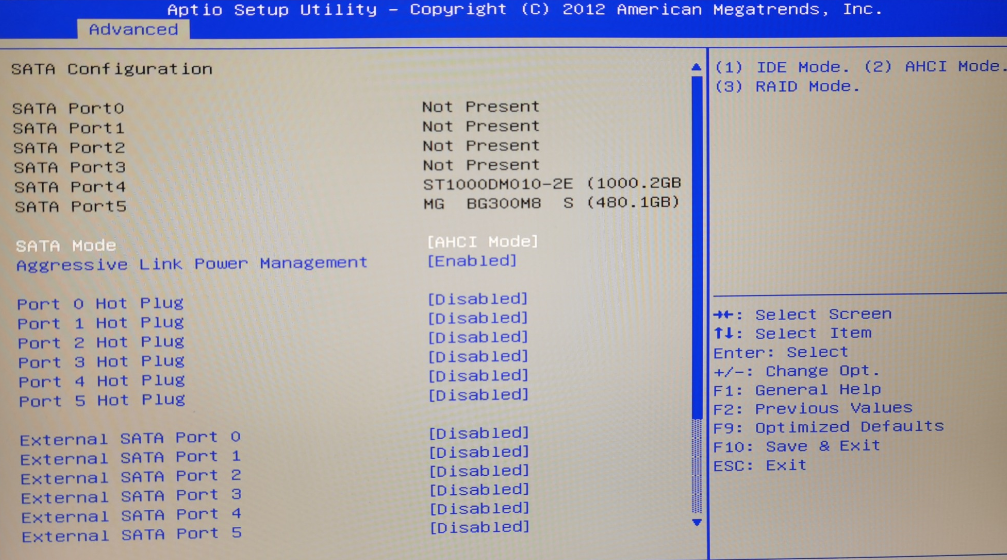The image size is (1007, 560).
Task: Click the (3) RAID Mode help text
Action: click(x=787, y=86)
